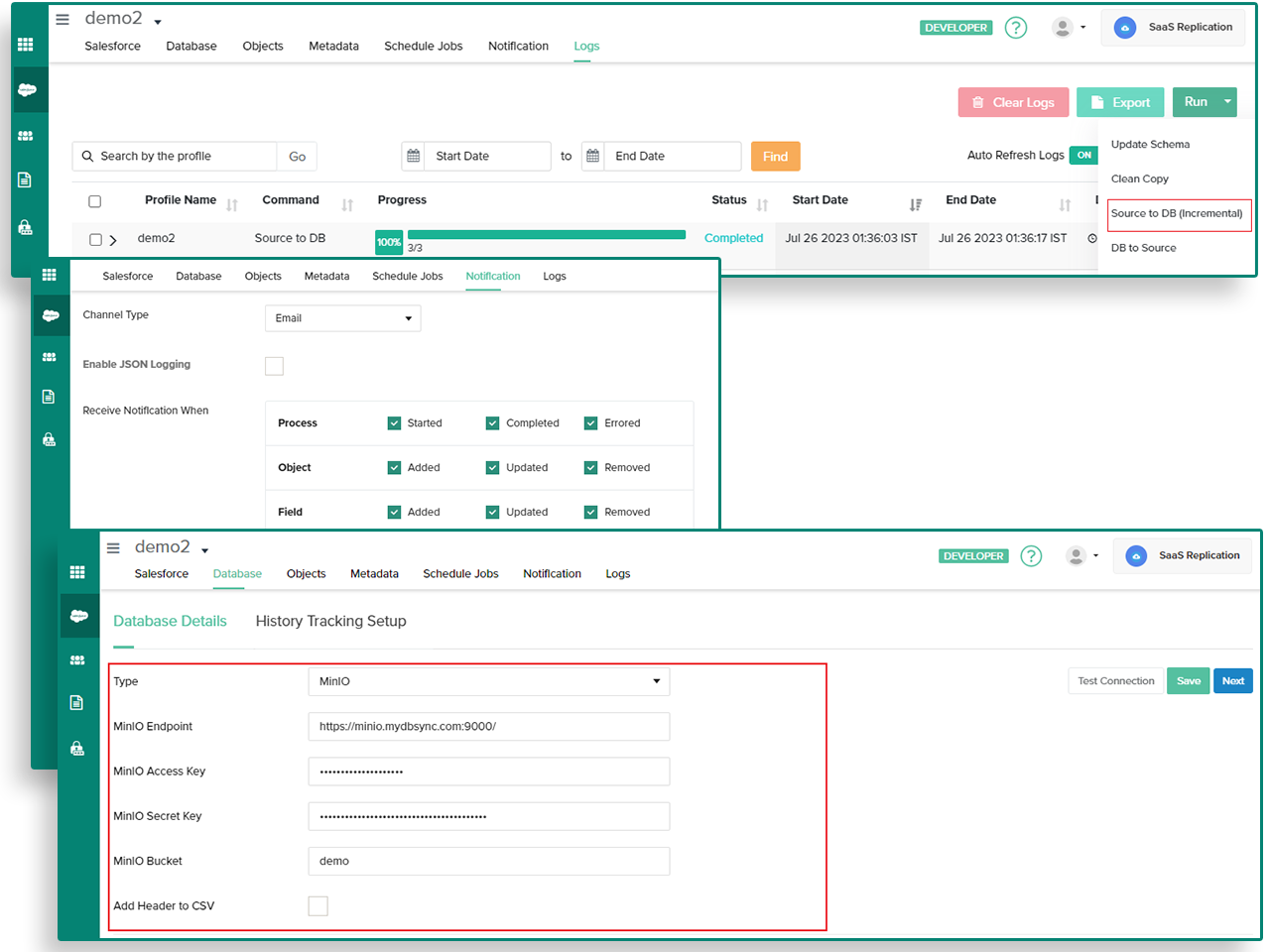This screenshot has width=1270, height=952.
Task: Toggle Auto Refresh Logs ON switch
Action: tap(1083, 155)
